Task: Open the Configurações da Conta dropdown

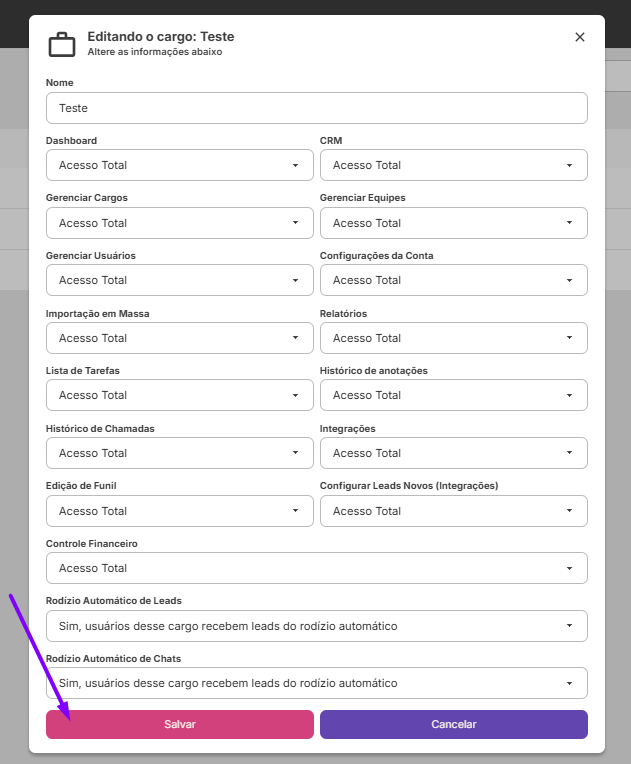Action: 454,280
